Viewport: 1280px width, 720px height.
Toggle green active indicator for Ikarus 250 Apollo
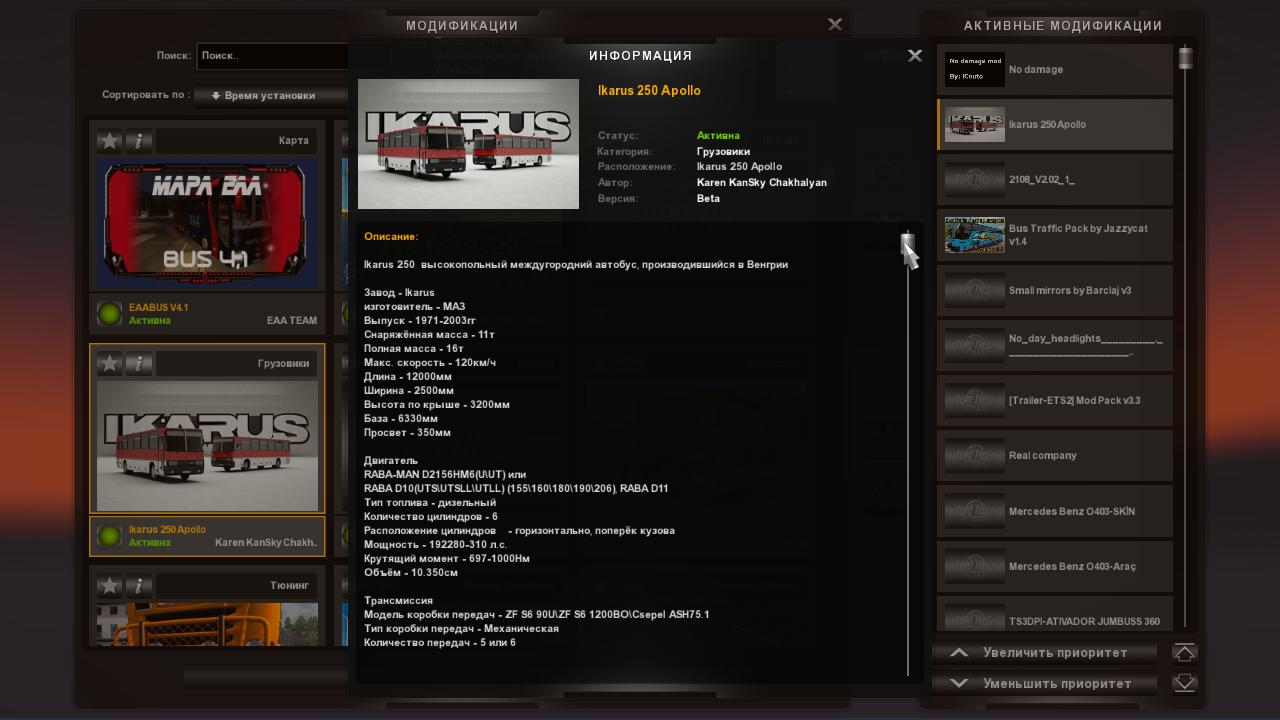click(109, 536)
